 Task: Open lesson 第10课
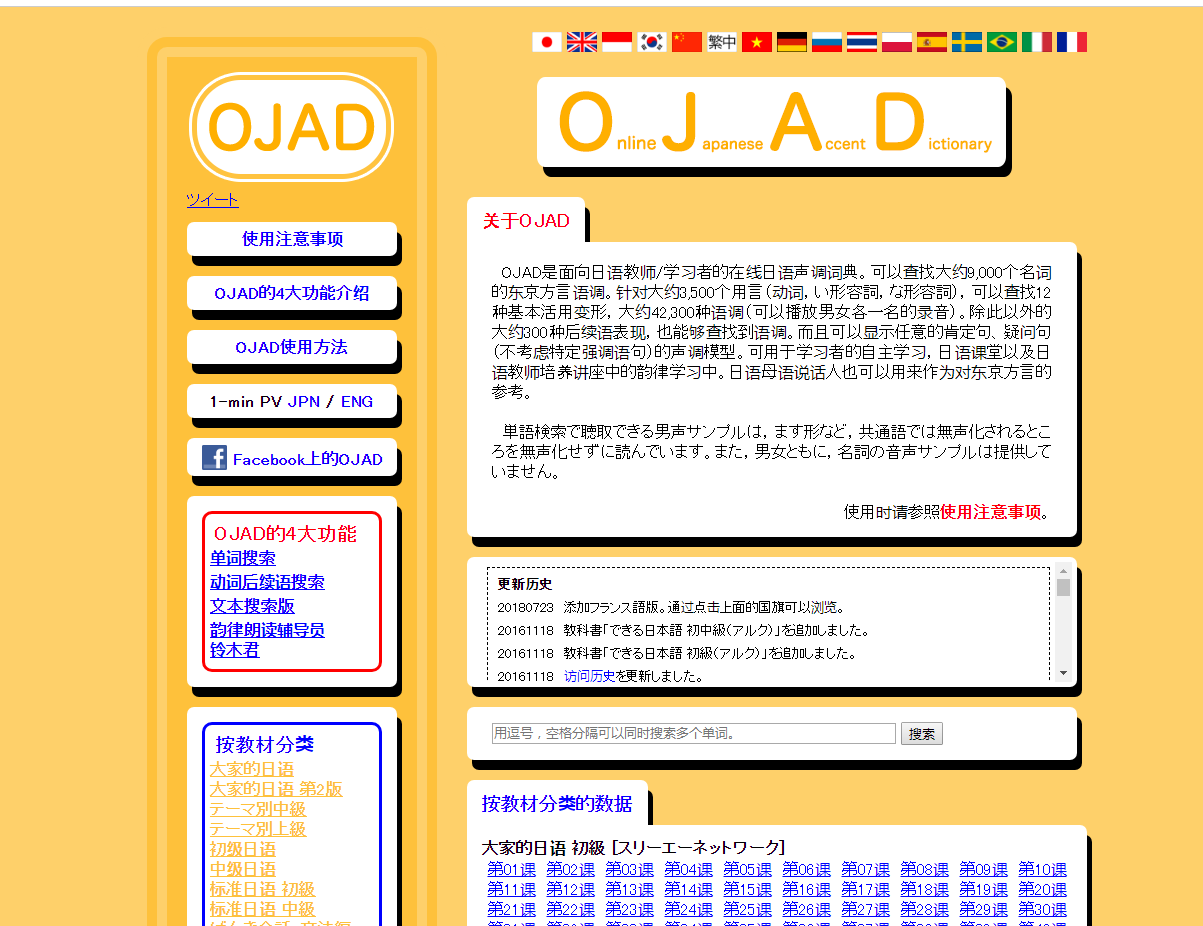point(1043,870)
